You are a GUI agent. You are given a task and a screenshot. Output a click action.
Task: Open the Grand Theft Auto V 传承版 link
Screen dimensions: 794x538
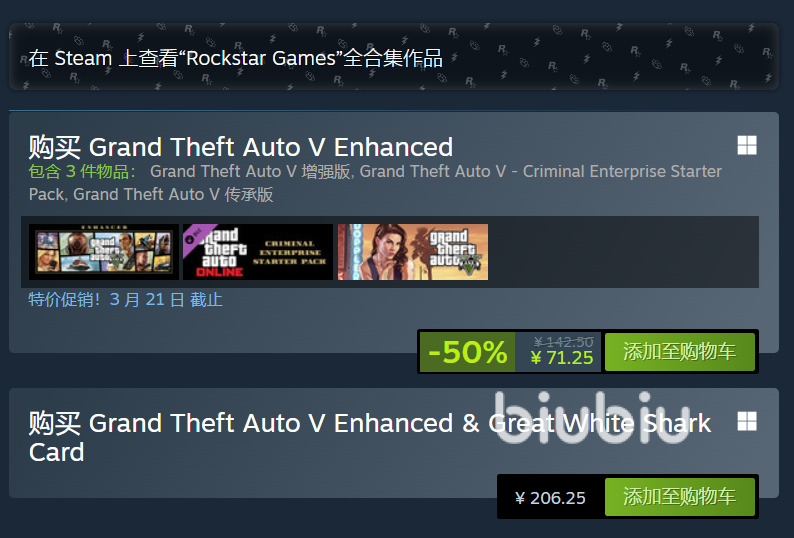point(173,195)
